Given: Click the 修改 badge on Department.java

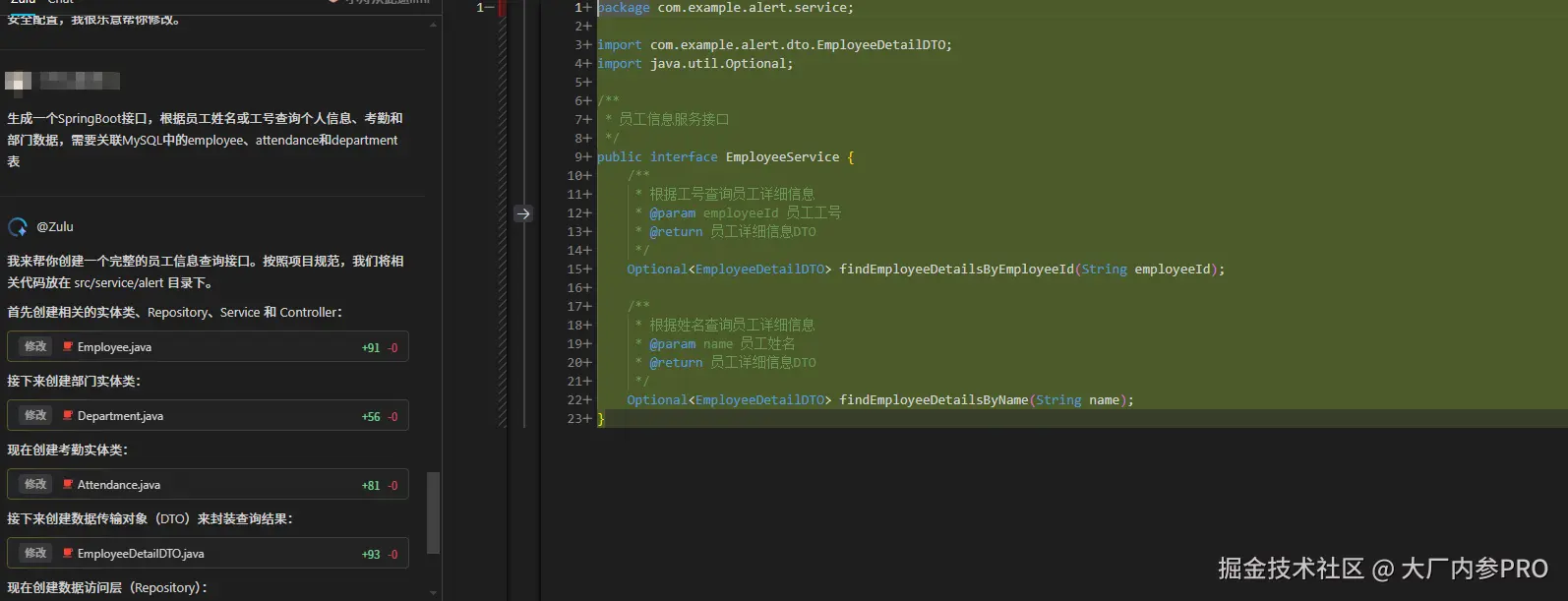Looking at the screenshot, I should tap(35, 415).
